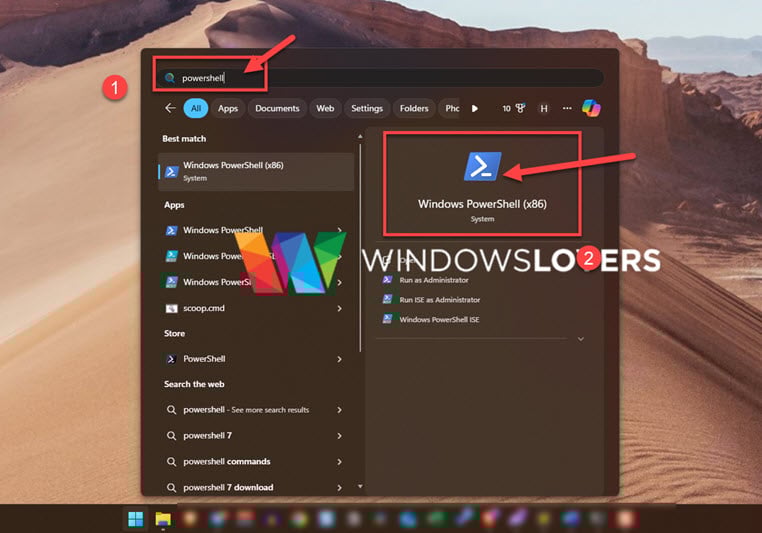Click the first Windows PowerShell icon under Apps
Screen dimensions: 762x533
tap(171, 230)
